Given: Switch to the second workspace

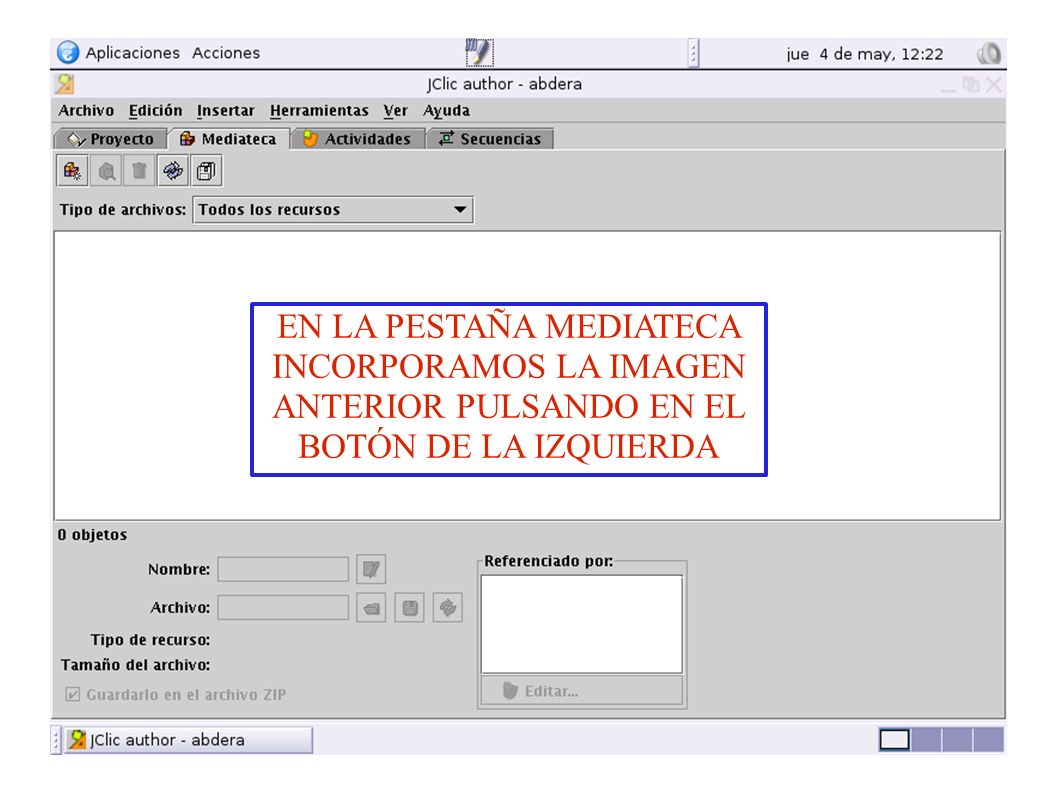Looking at the screenshot, I should [926, 740].
